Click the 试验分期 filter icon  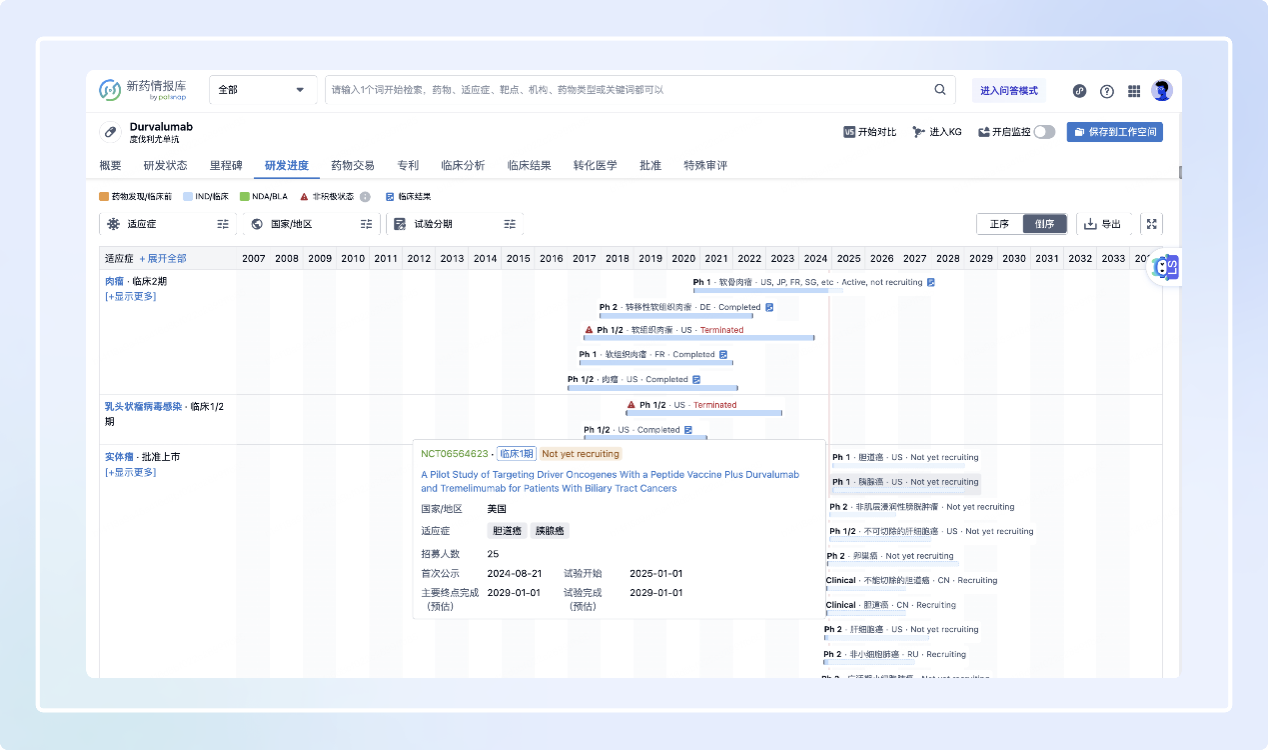click(x=400, y=224)
